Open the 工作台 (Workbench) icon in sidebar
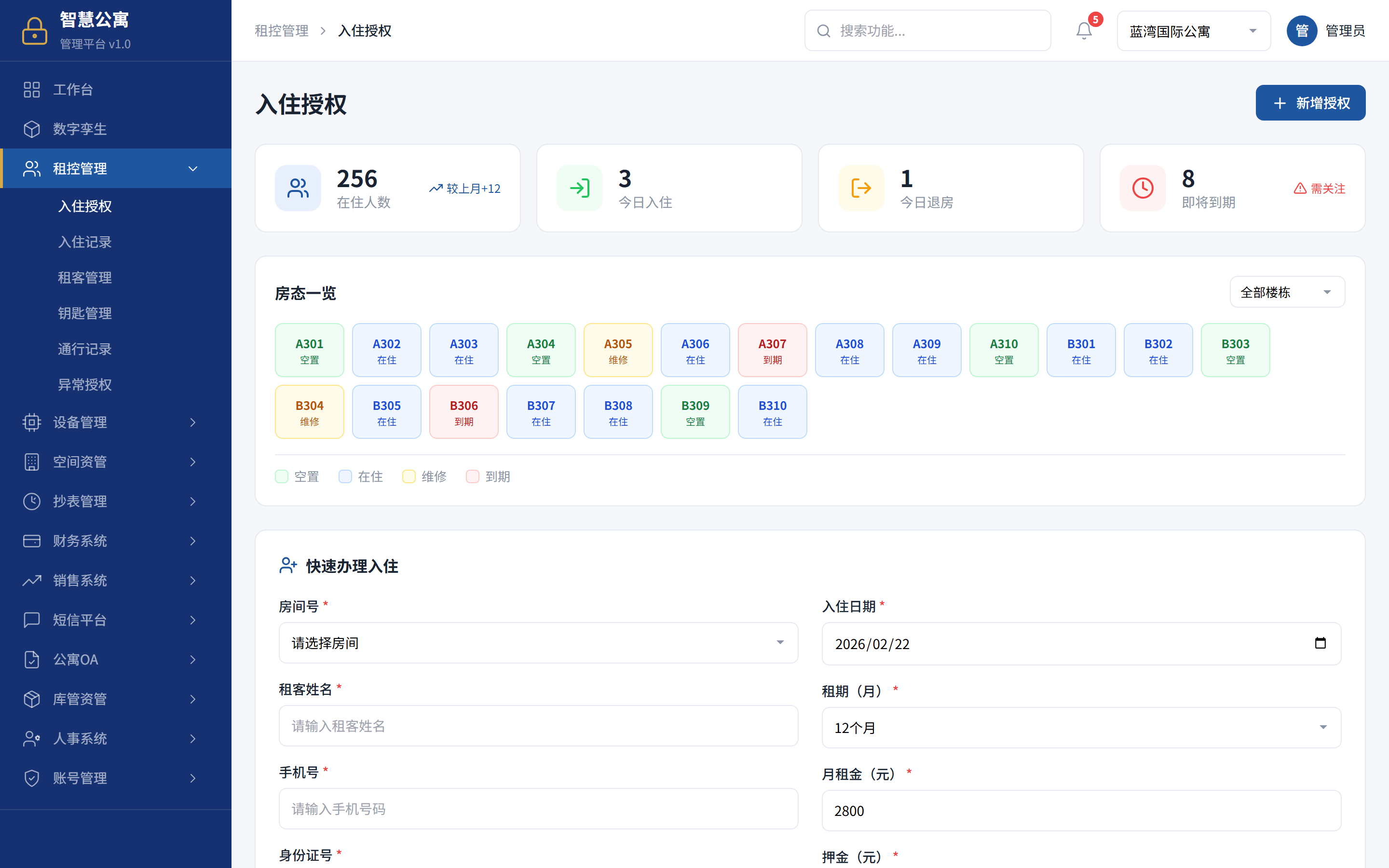 coord(31,90)
